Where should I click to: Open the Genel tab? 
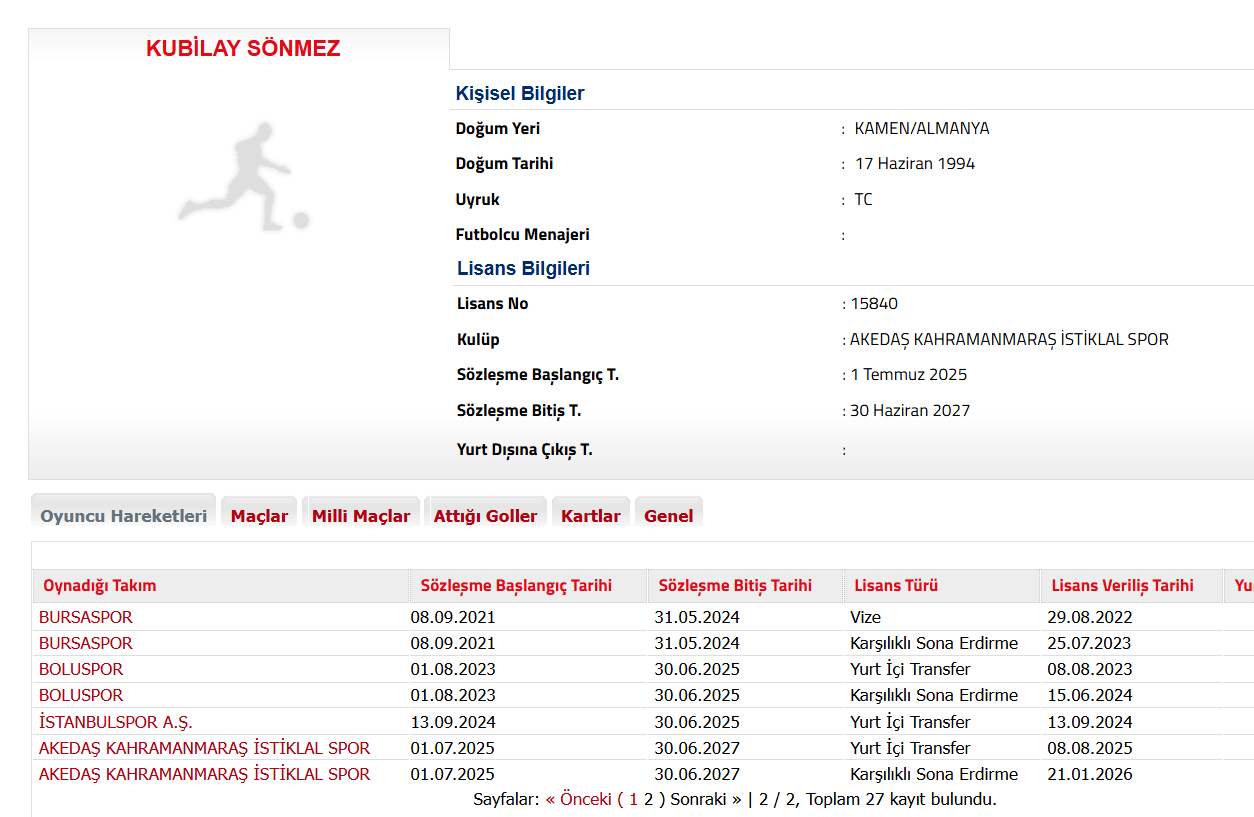coord(668,516)
